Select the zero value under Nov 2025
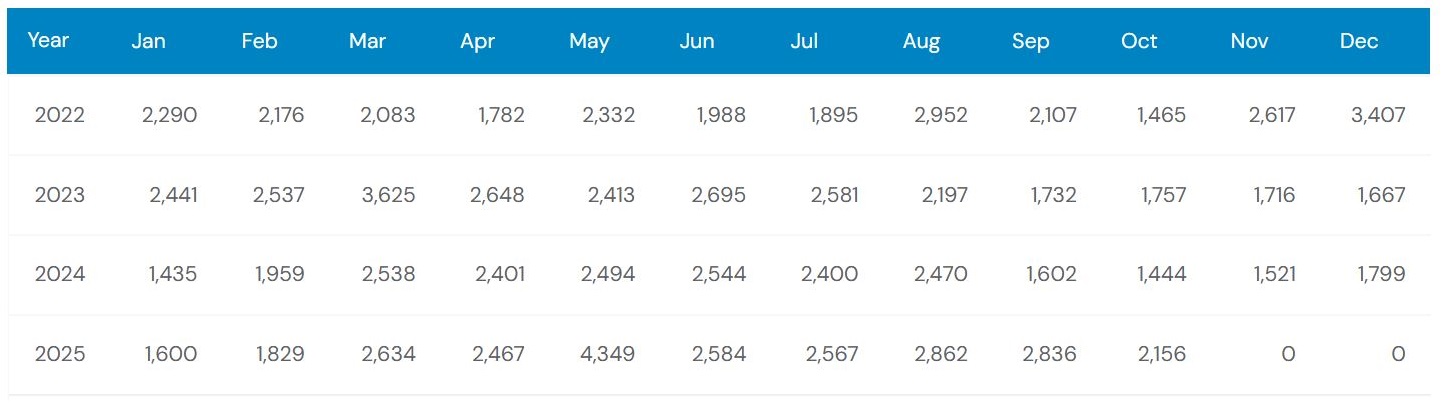The height and width of the screenshot is (405, 1442). (x=1288, y=354)
